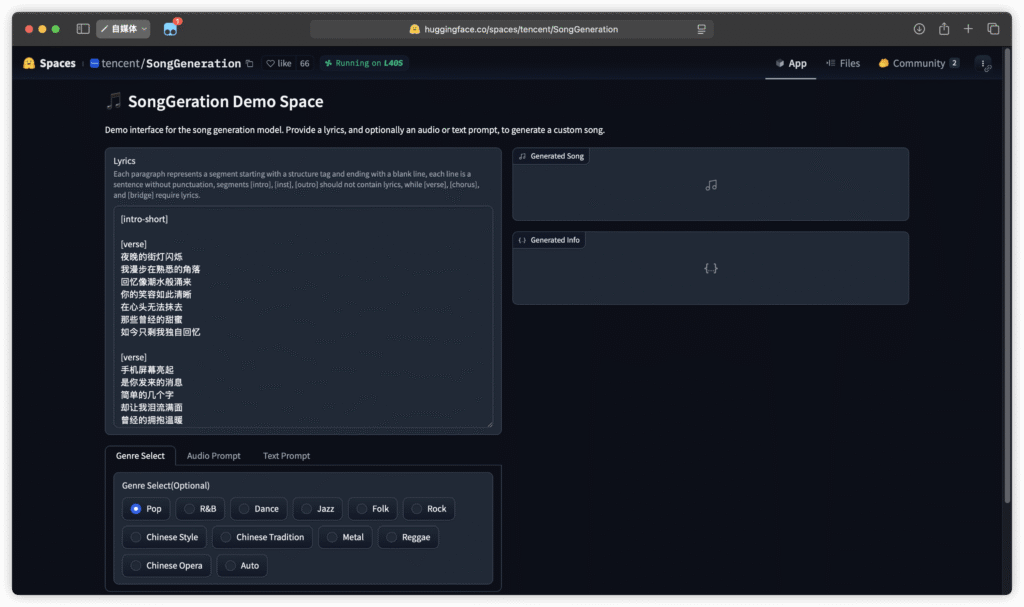Select the R&B genre radio button

[x=200, y=508]
